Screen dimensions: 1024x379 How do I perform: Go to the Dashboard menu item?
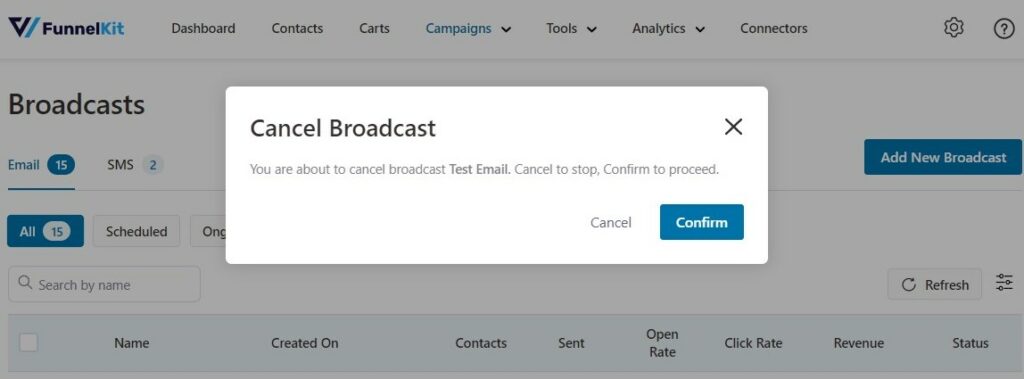[203, 29]
